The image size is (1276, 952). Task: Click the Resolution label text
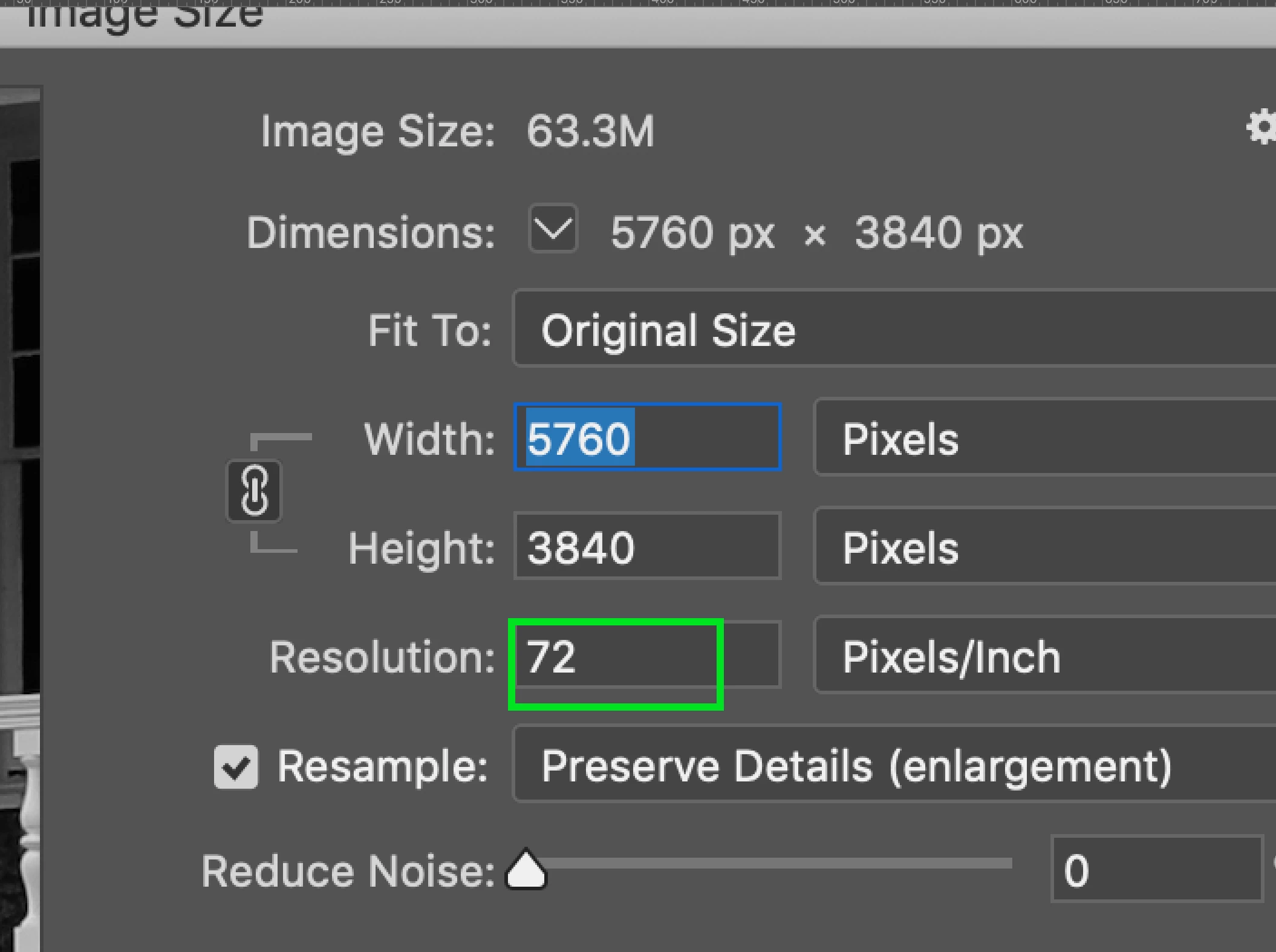click(382, 657)
